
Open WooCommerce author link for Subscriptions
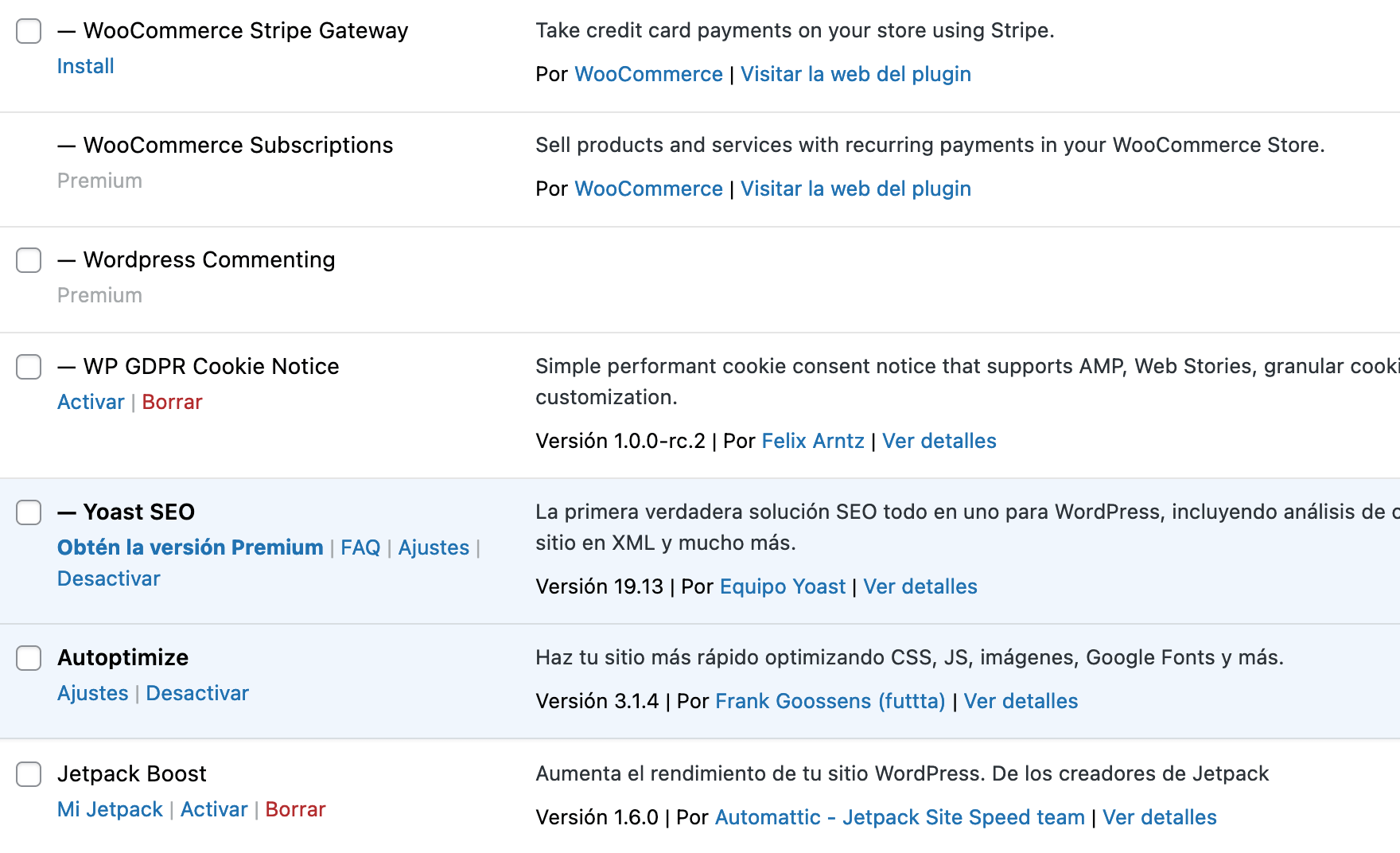tap(648, 189)
